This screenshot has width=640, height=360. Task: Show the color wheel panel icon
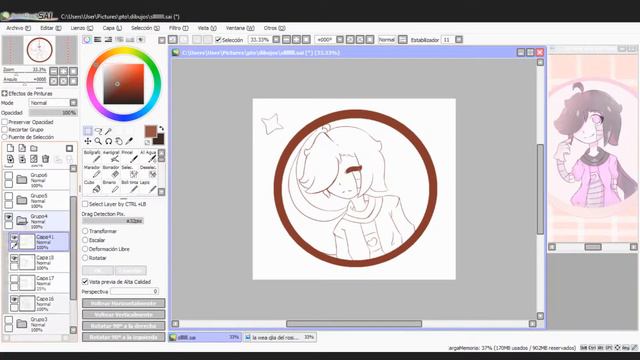87,40
